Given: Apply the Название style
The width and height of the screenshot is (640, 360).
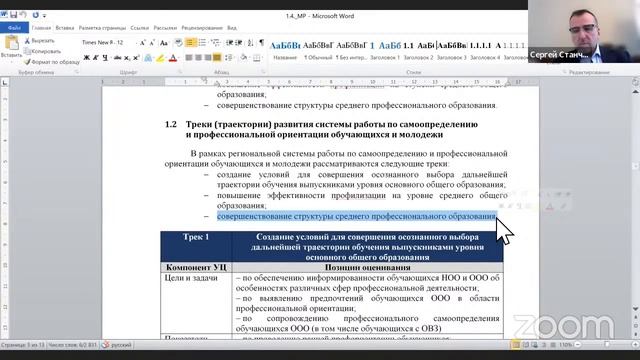Looking at the screenshot, I should (x=285, y=51).
